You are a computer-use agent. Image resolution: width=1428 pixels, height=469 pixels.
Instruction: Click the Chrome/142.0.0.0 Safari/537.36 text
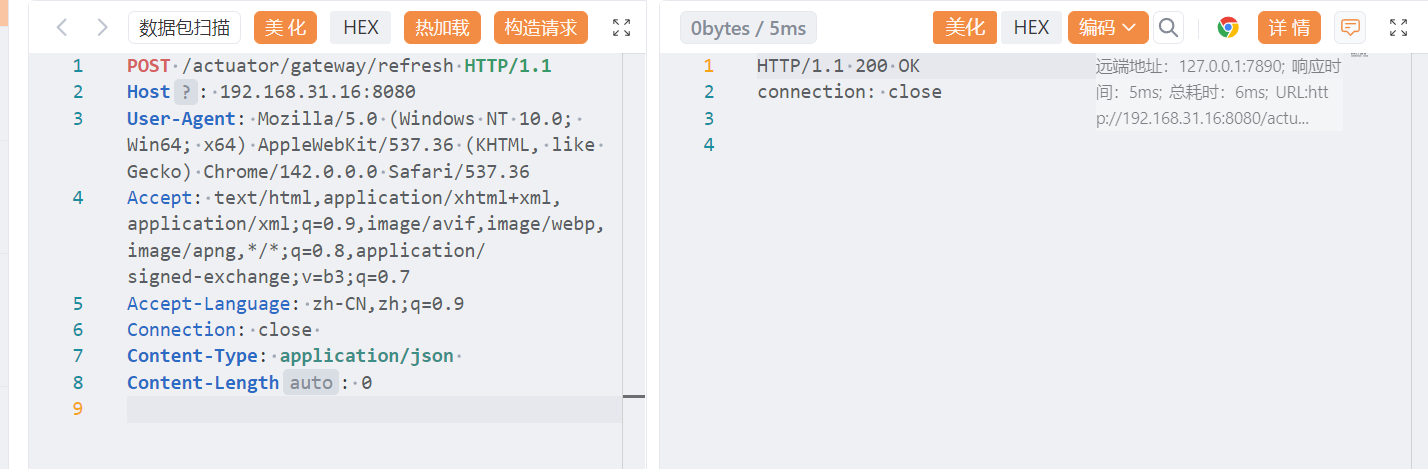(x=366, y=171)
